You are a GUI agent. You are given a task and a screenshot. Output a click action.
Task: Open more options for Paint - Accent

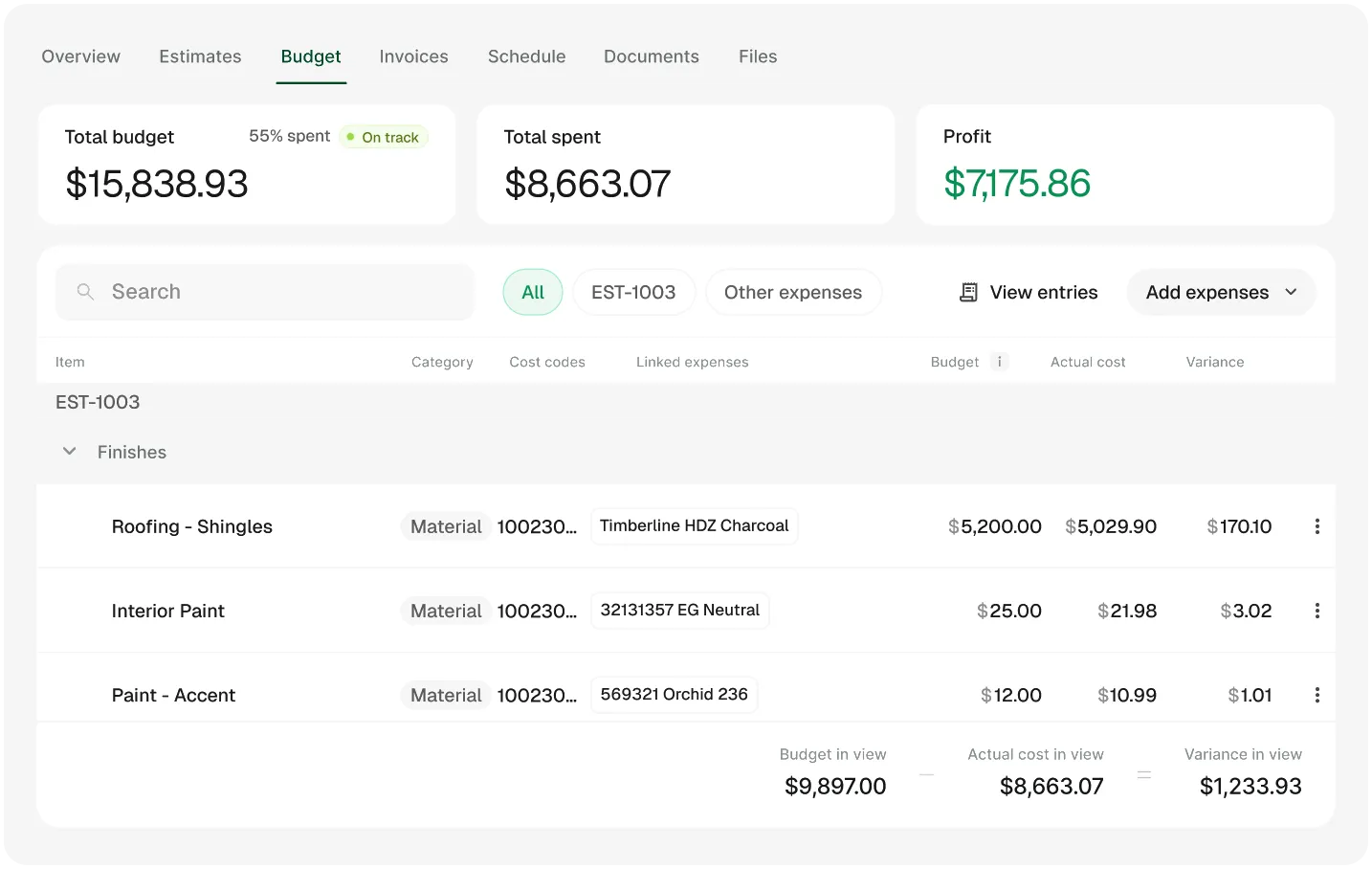tap(1317, 695)
